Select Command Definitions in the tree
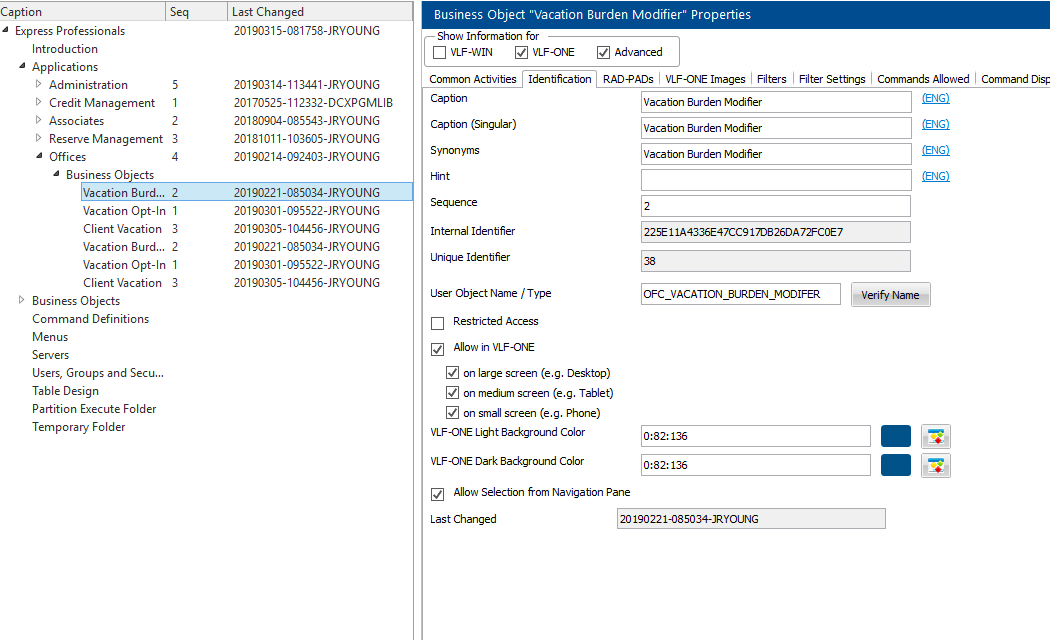This screenshot has height=640, width=1050. (x=90, y=319)
